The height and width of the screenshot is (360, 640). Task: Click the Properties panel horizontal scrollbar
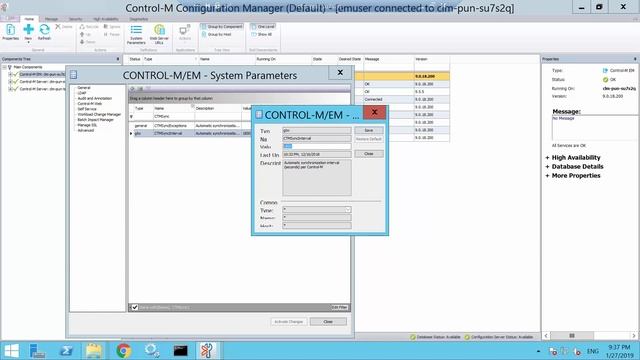point(572,336)
